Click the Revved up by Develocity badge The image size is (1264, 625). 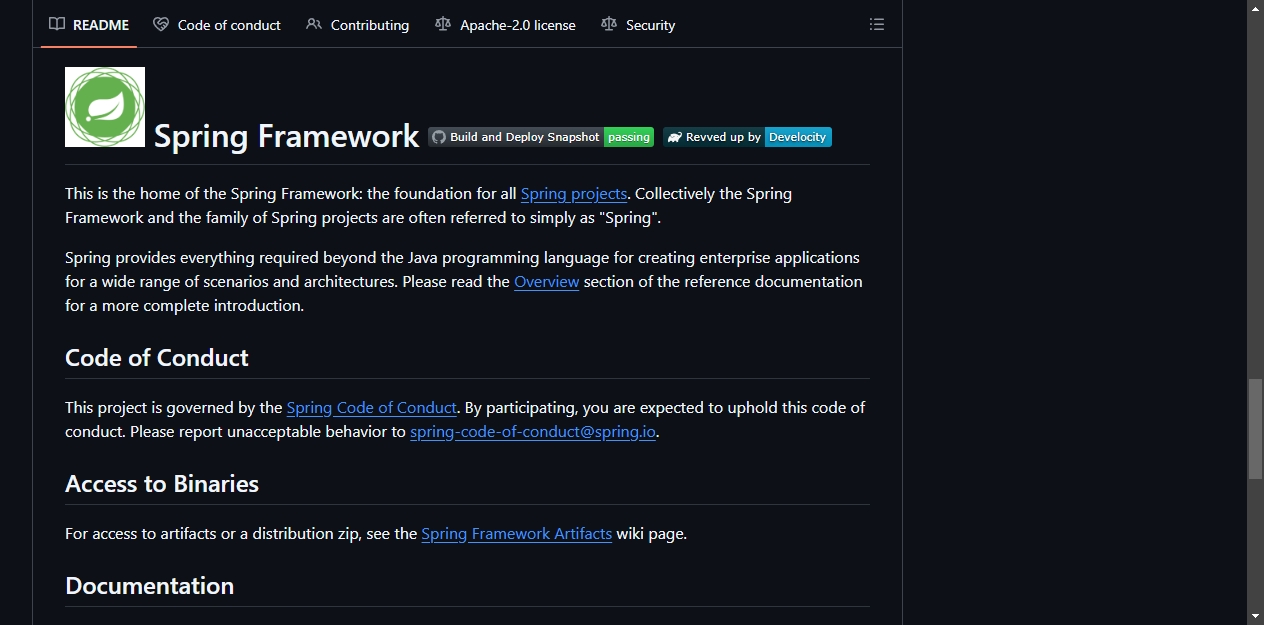click(747, 137)
